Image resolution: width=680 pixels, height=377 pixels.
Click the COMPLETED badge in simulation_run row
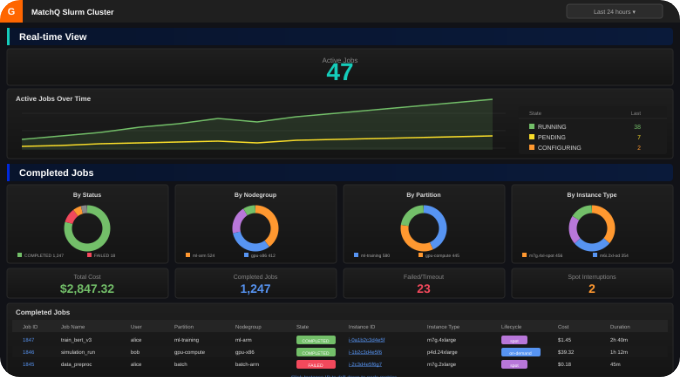316,352
